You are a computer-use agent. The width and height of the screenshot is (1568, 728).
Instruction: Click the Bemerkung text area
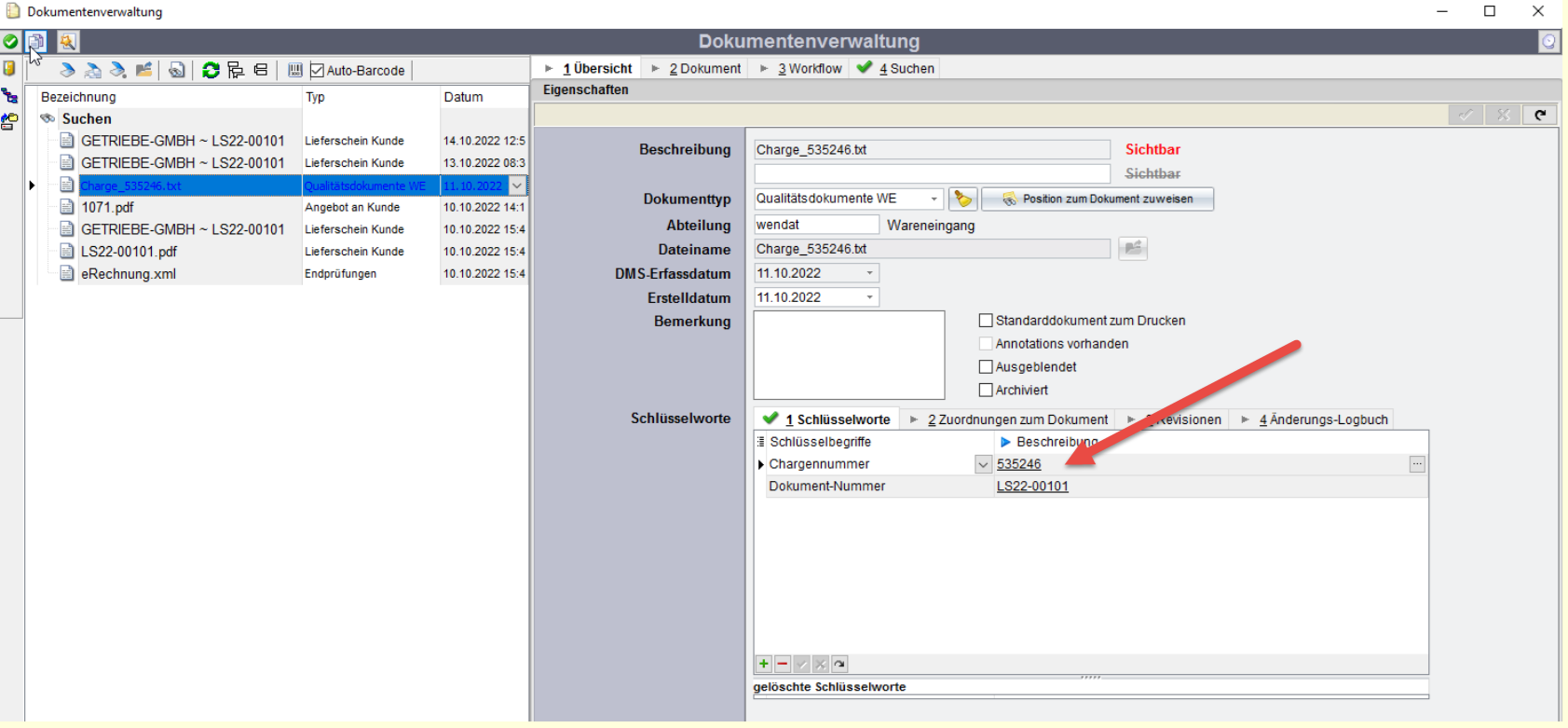[x=849, y=355]
